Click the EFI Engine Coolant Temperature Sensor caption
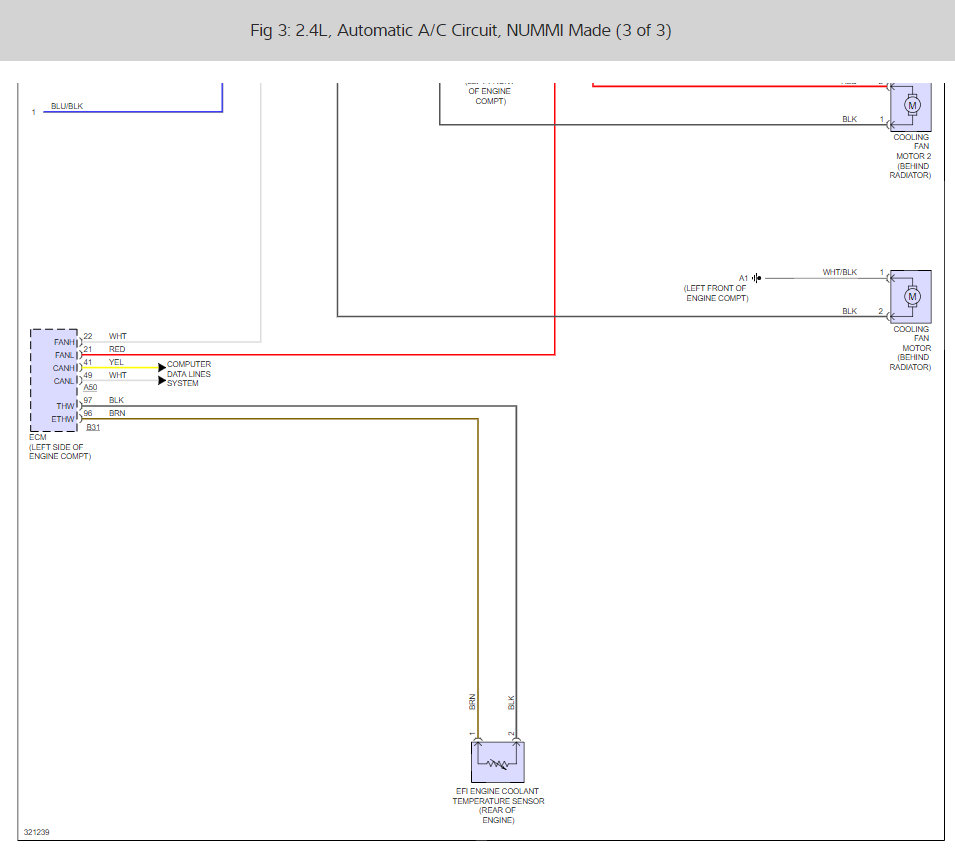 click(498, 806)
